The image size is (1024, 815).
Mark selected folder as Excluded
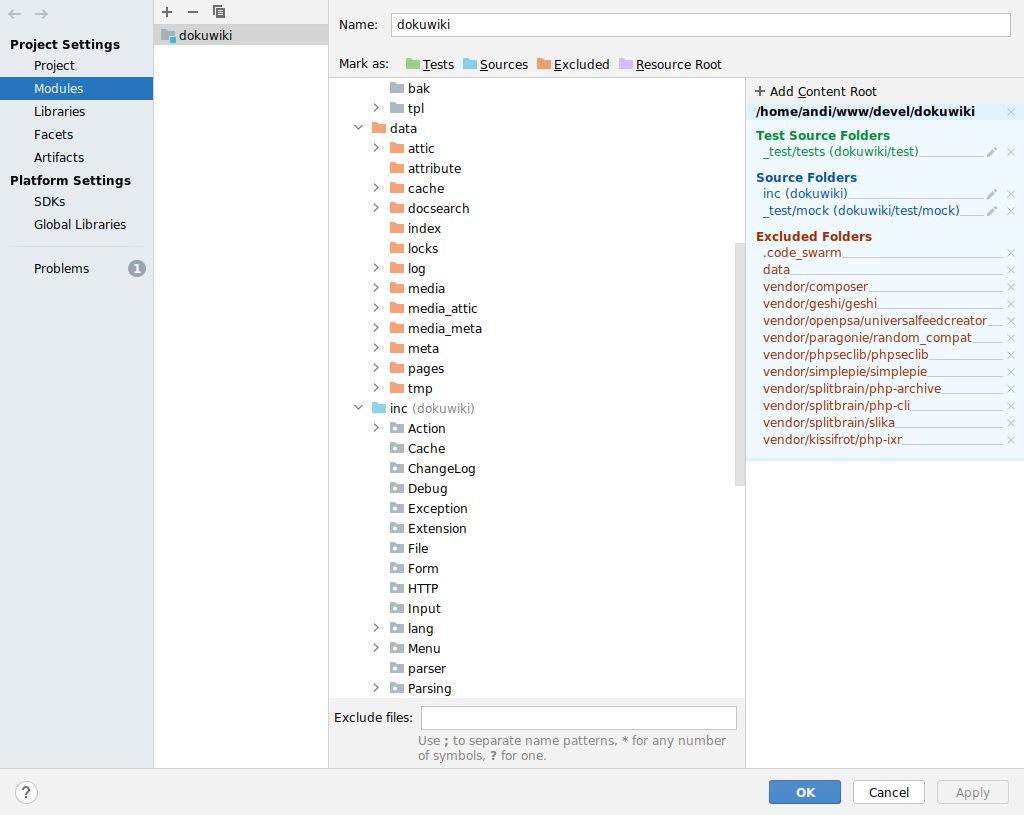(x=573, y=64)
